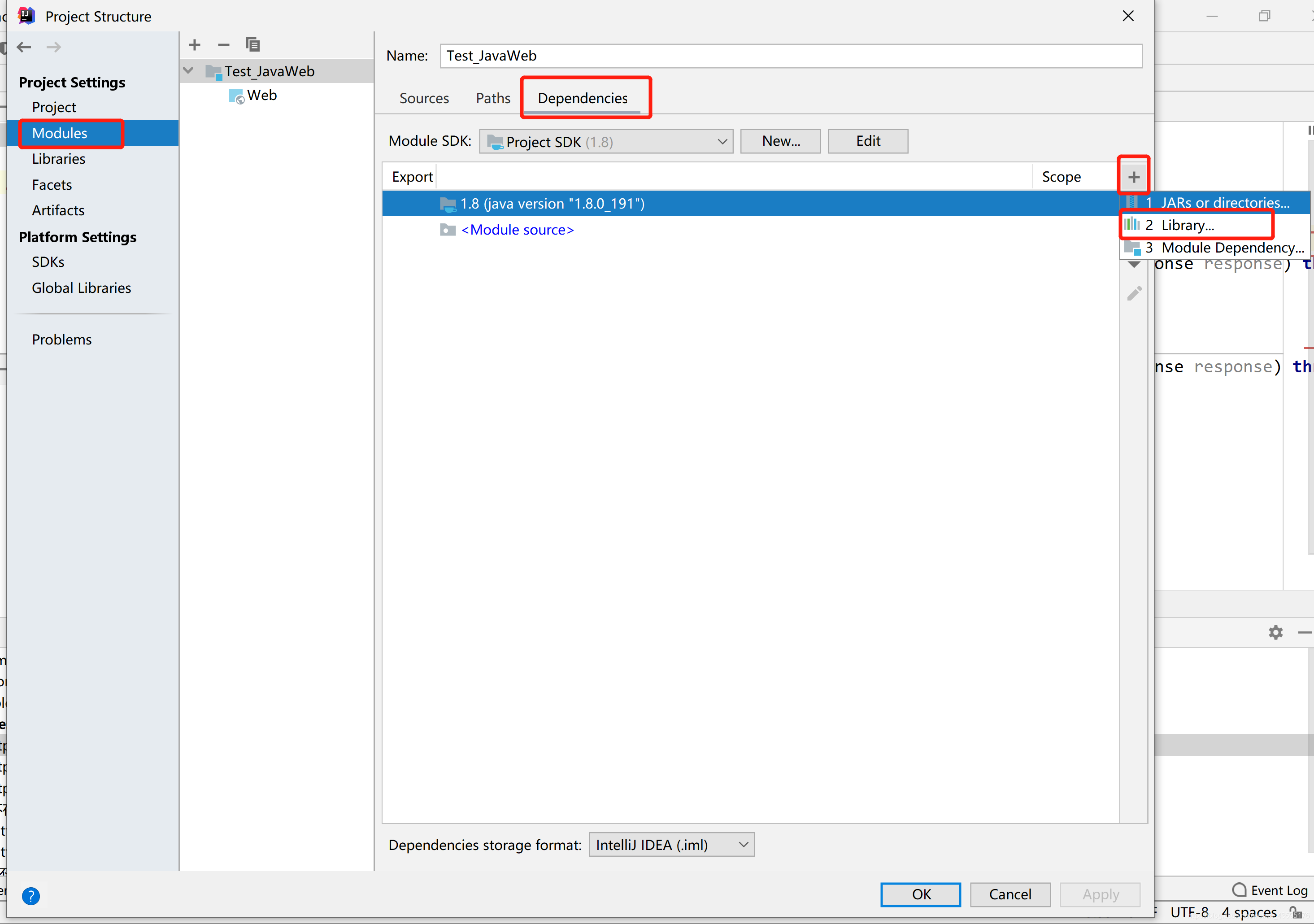Choose JARs or directories menu item

[1214, 203]
